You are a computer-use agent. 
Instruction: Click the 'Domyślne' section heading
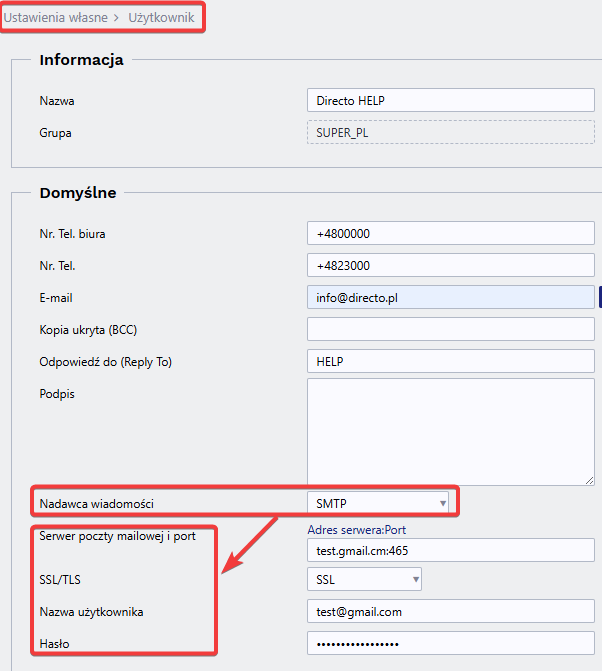click(78, 192)
